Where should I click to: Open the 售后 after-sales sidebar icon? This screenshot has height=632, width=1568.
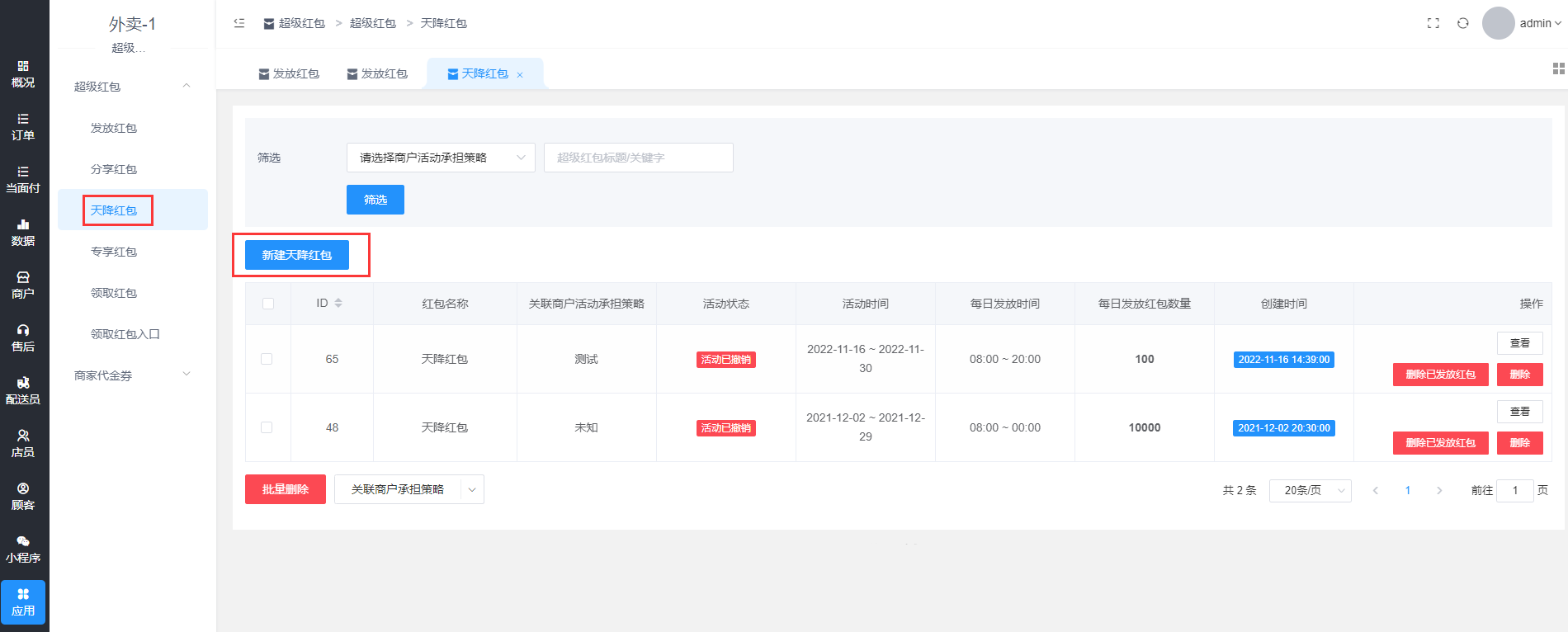(23, 338)
